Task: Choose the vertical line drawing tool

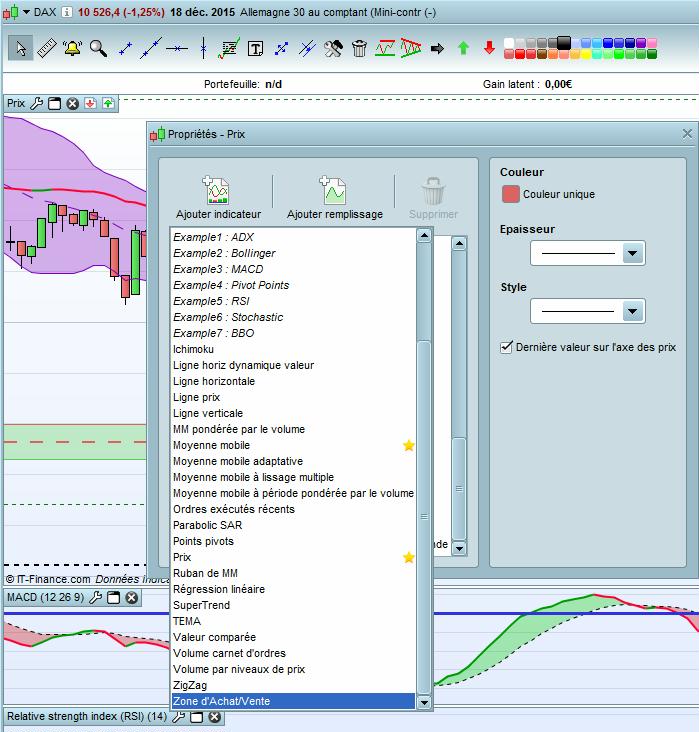Action: coord(203,48)
